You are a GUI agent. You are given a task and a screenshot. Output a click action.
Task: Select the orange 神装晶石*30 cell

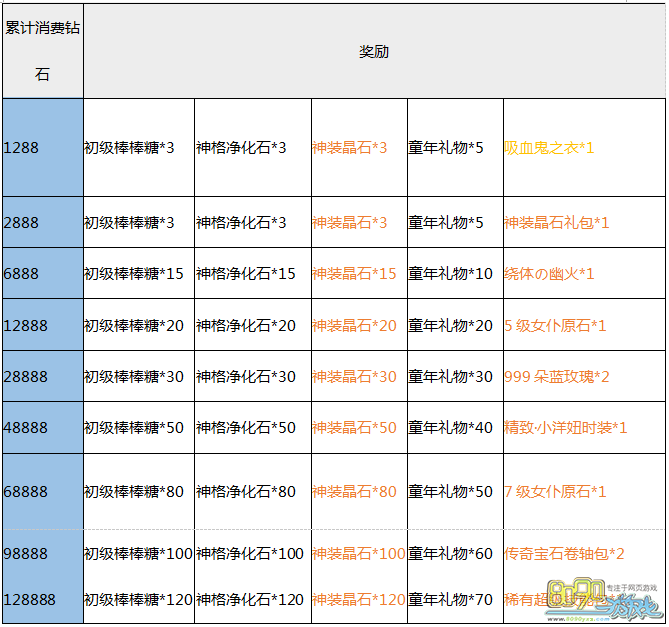pos(354,376)
